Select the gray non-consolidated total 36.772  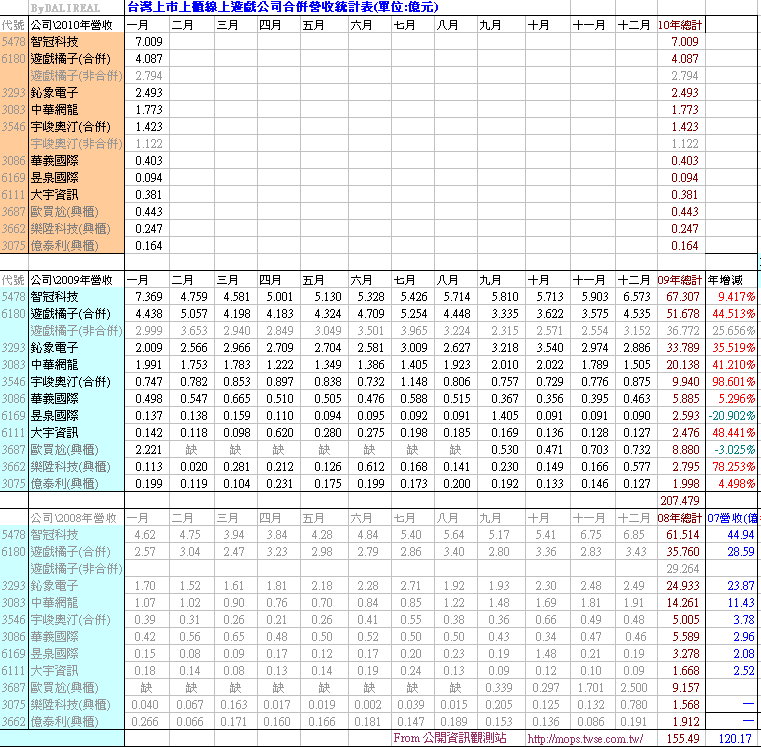coord(682,331)
